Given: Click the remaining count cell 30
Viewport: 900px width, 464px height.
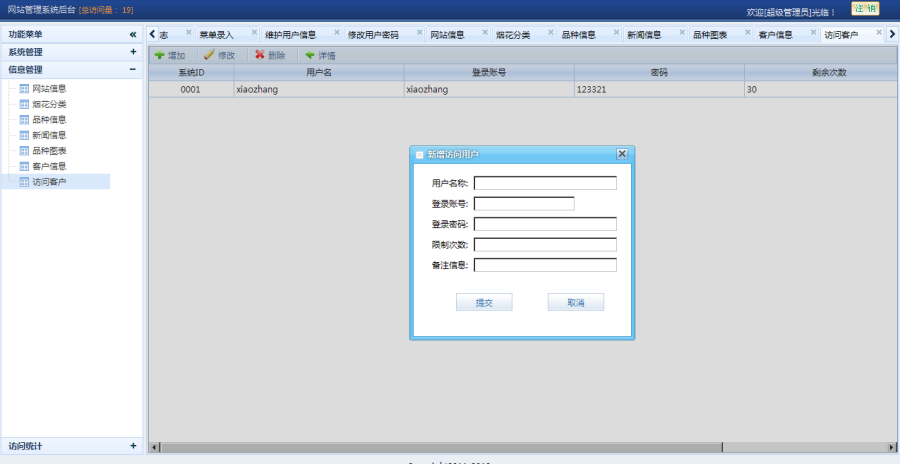Looking at the screenshot, I should point(822,90).
